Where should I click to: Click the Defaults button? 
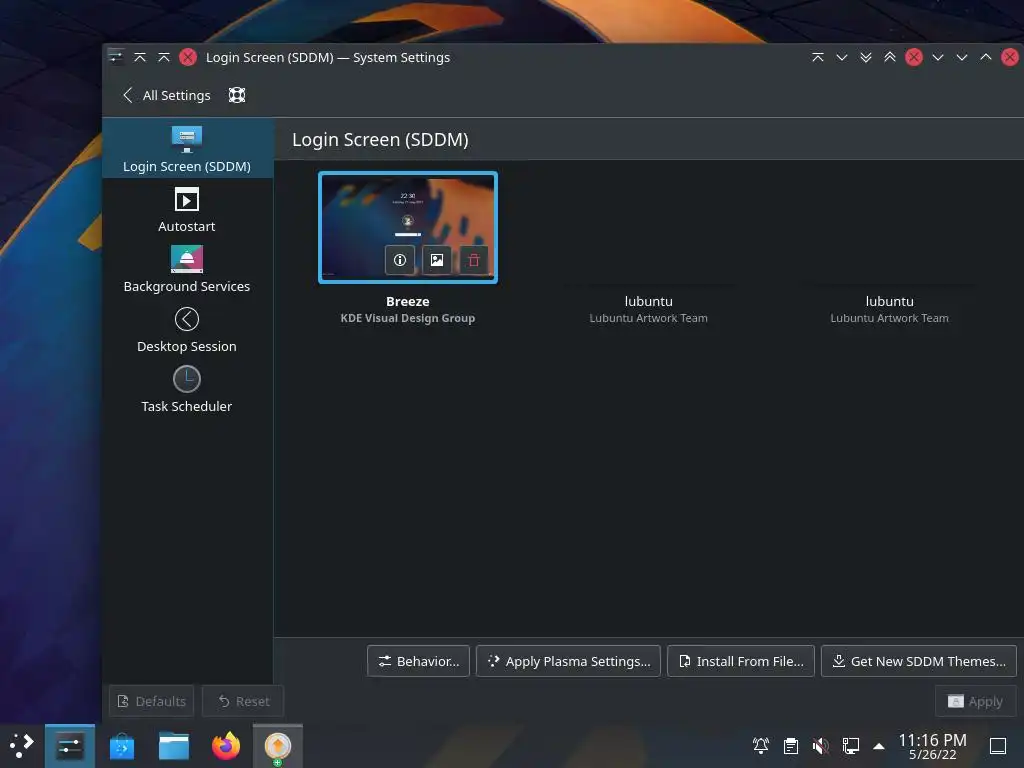coord(152,701)
